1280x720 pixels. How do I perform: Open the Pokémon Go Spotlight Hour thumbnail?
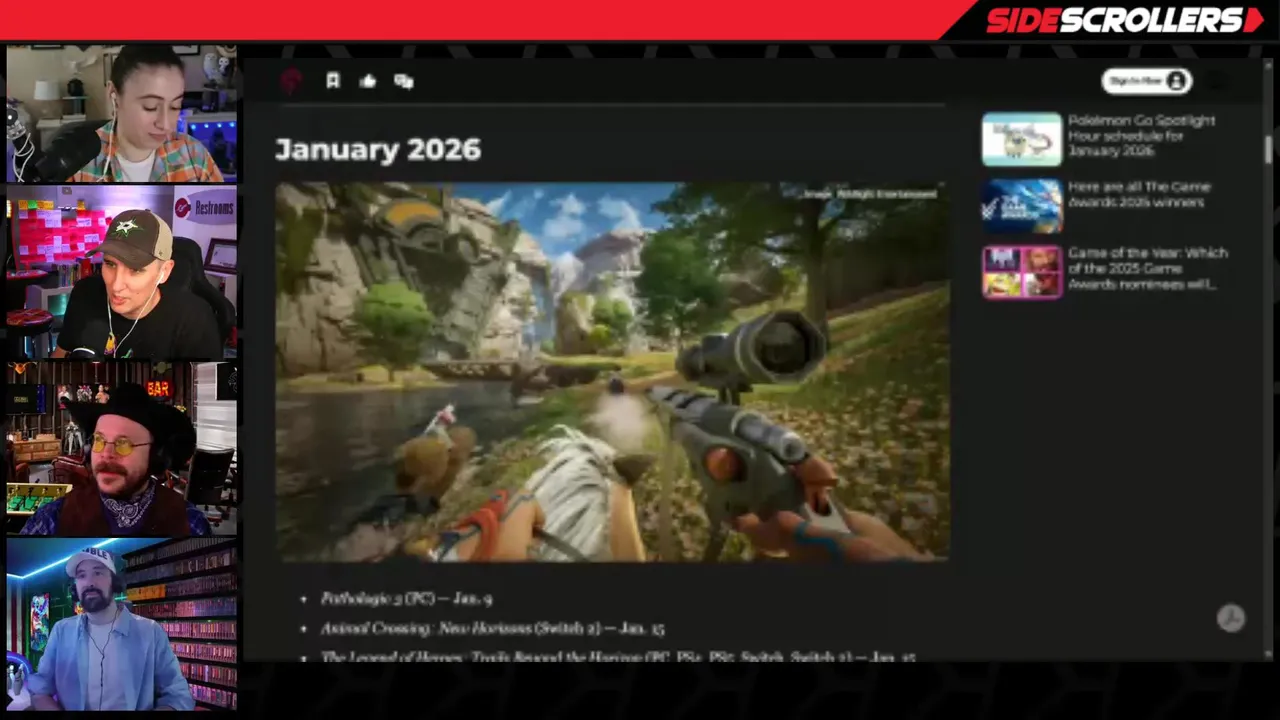pos(1021,139)
